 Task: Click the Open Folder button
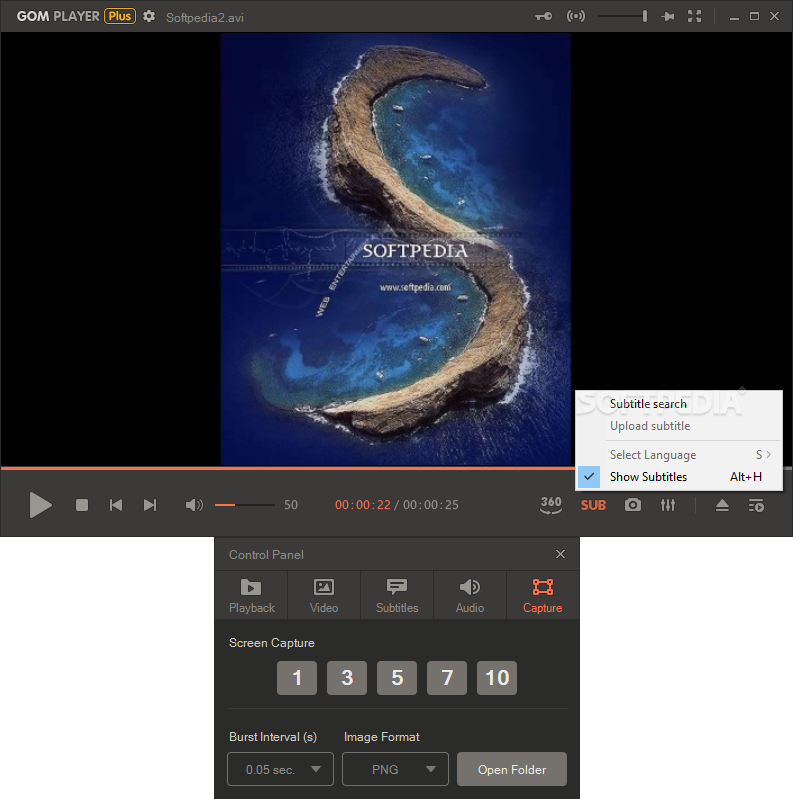[x=512, y=769]
